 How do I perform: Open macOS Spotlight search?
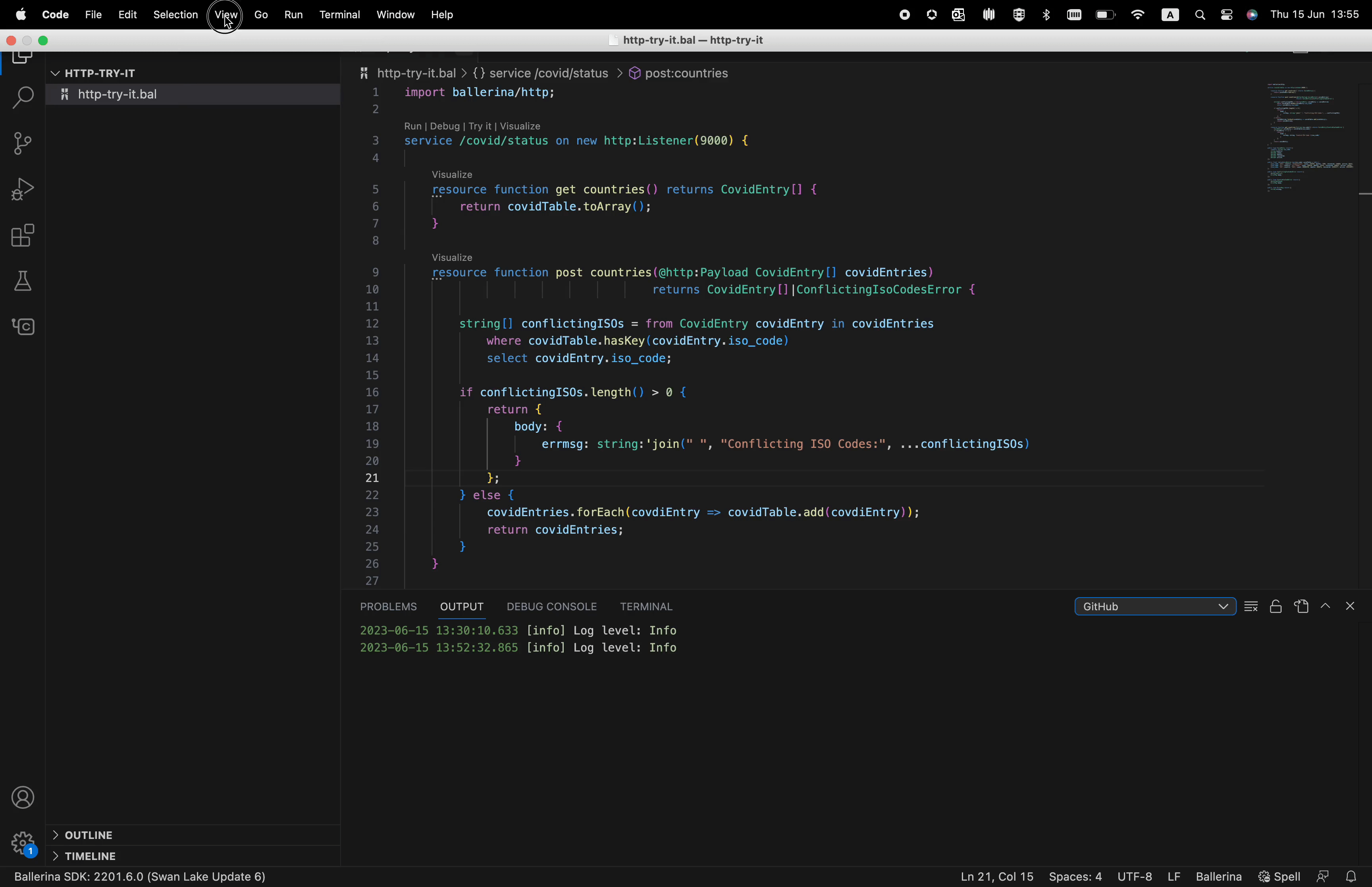coord(1200,15)
